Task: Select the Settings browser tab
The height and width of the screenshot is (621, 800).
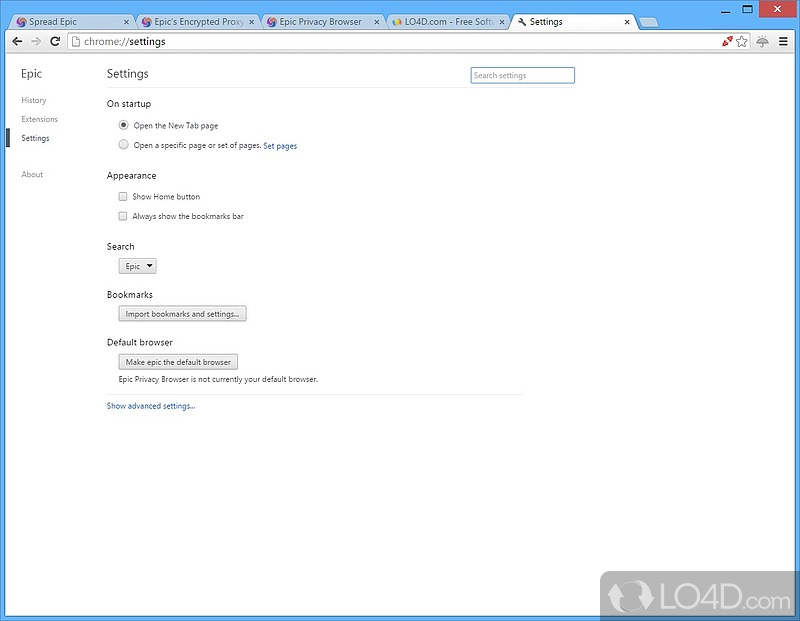Action: (x=572, y=21)
